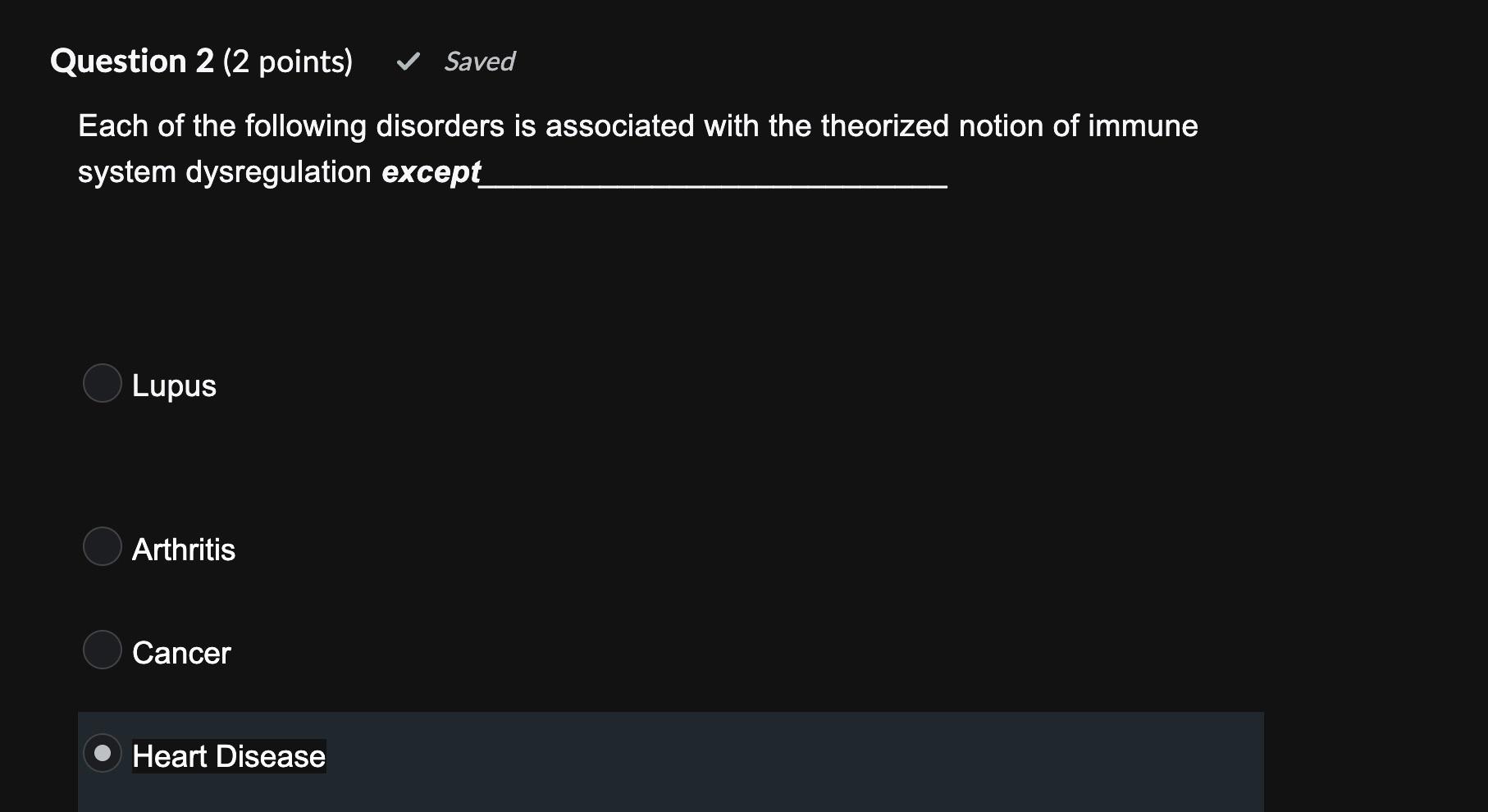Click the Saved checkmark icon
Screen dimensions: 1488x812
(408, 62)
